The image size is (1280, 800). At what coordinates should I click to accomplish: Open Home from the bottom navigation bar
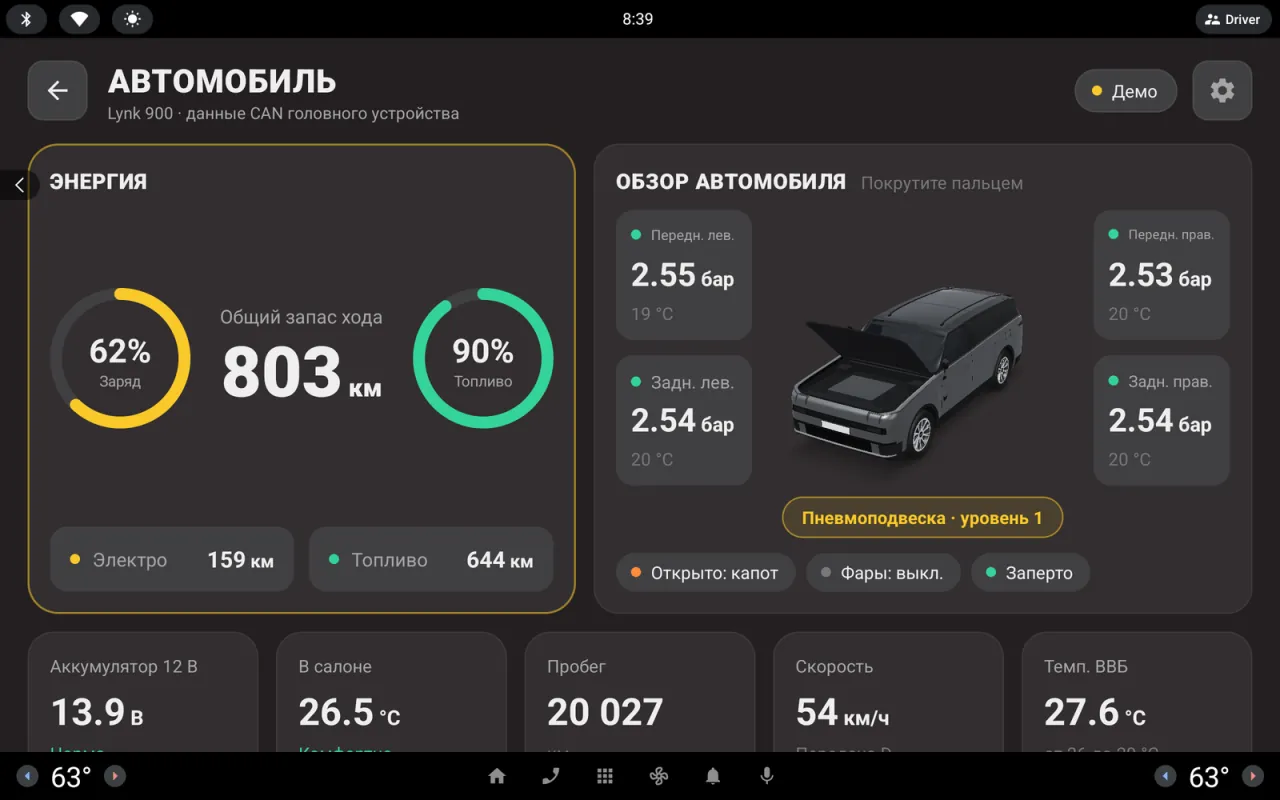coord(497,776)
